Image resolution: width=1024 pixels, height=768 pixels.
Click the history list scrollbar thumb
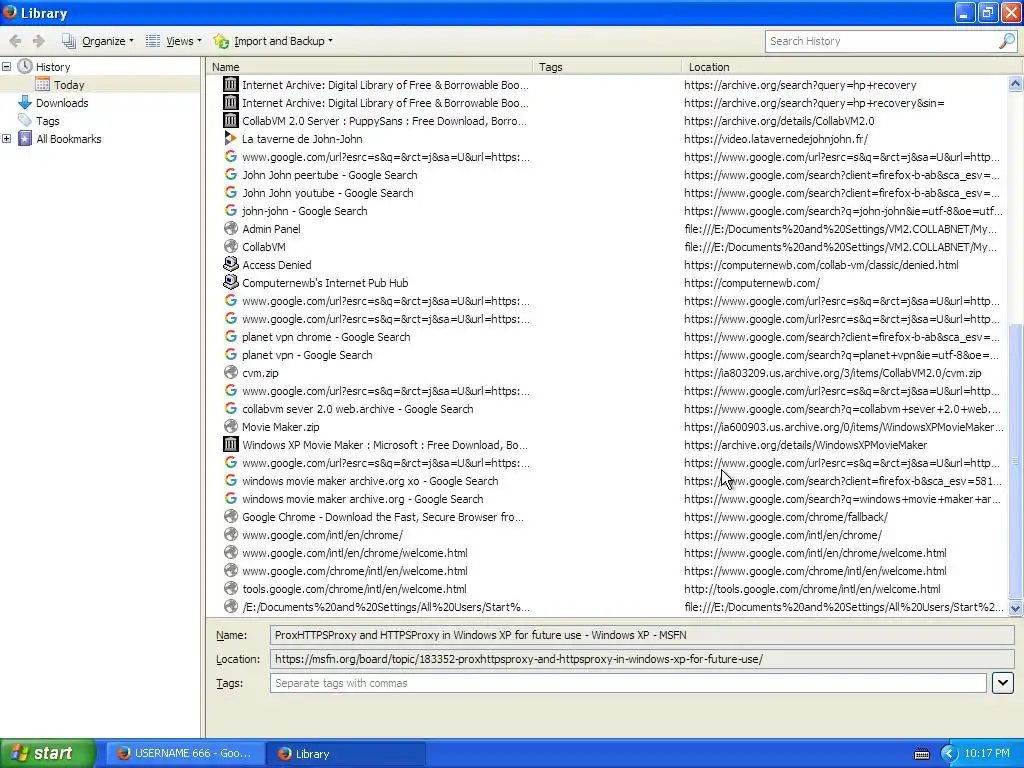tap(1015, 461)
